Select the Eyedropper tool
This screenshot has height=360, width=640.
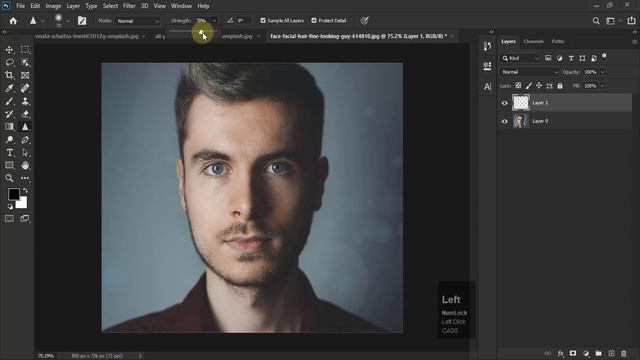(9, 88)
